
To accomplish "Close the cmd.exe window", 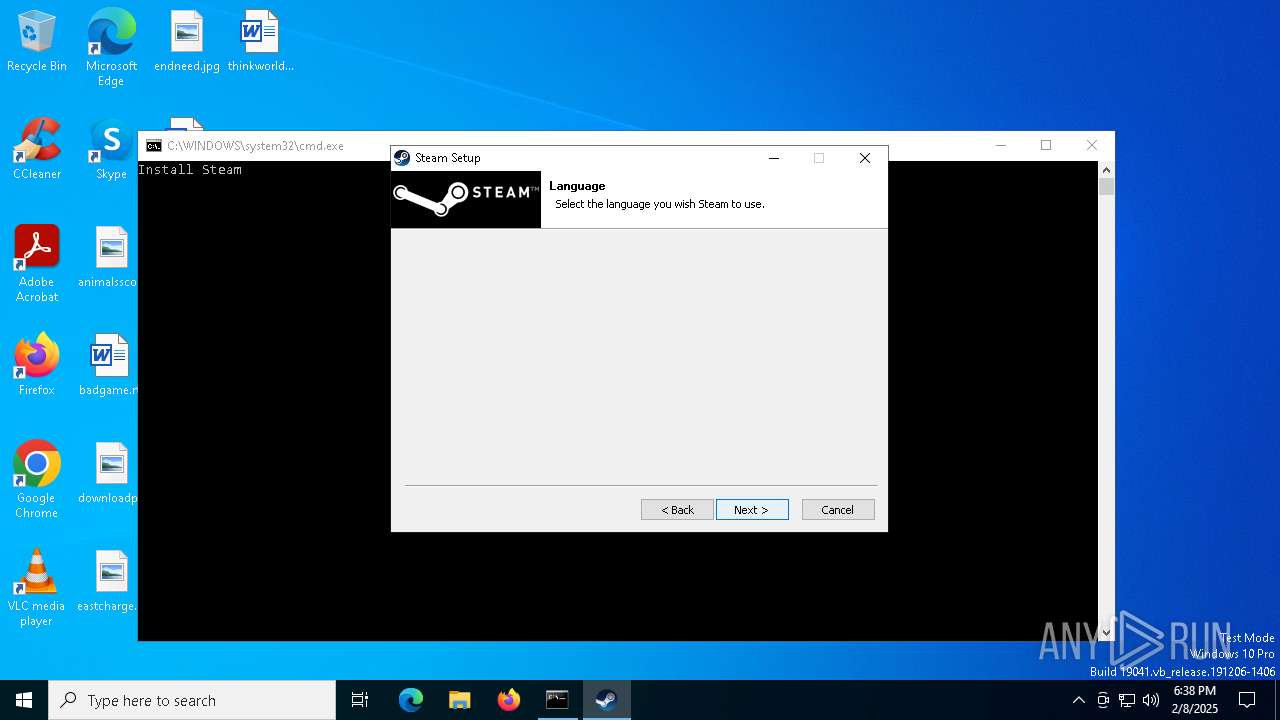I will [x=1092, y=146].
